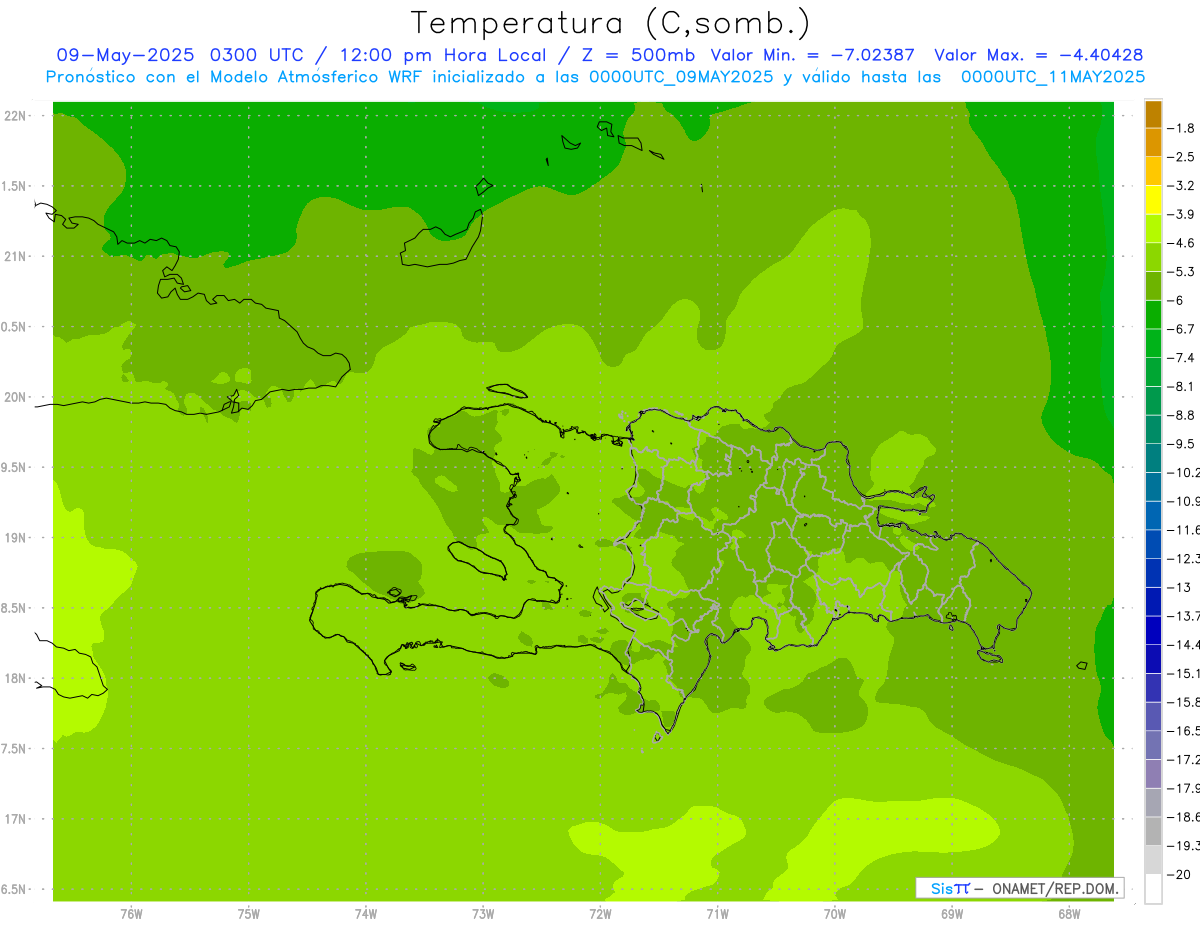
Task: Click the '-1.8' legend value
Action: coord(1181,128)
